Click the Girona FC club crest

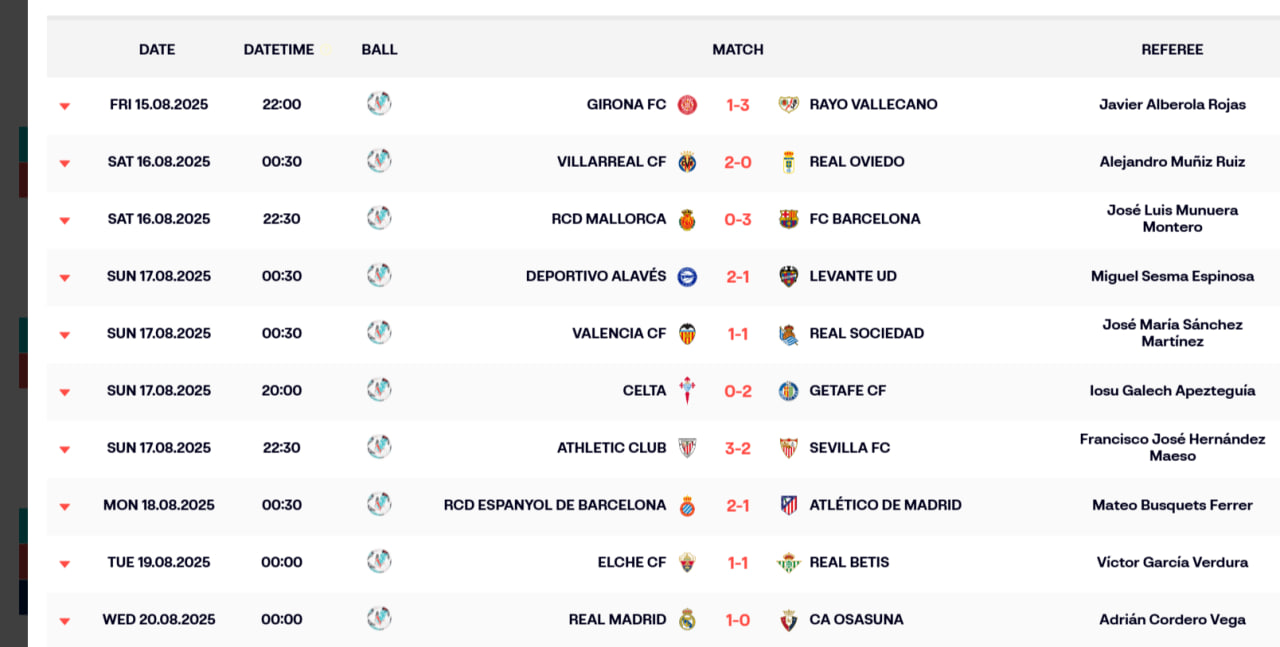tap(687, 105)
